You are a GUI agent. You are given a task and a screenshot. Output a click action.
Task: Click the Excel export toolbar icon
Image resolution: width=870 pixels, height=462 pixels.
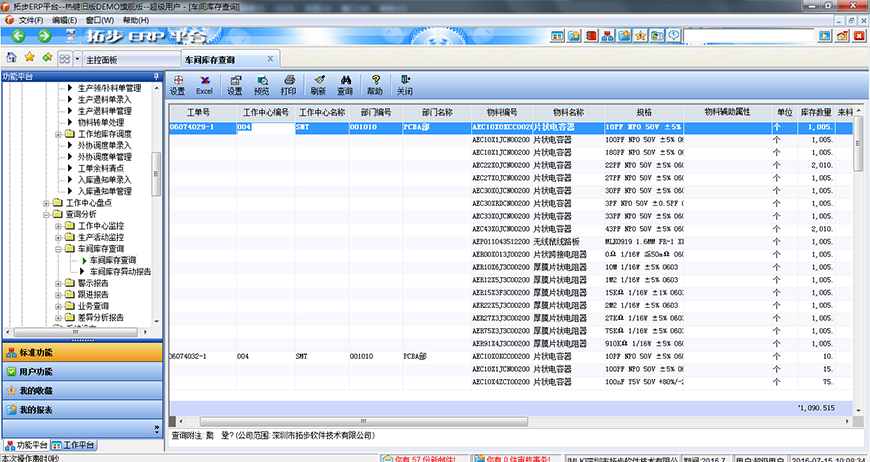coord(204,84)
